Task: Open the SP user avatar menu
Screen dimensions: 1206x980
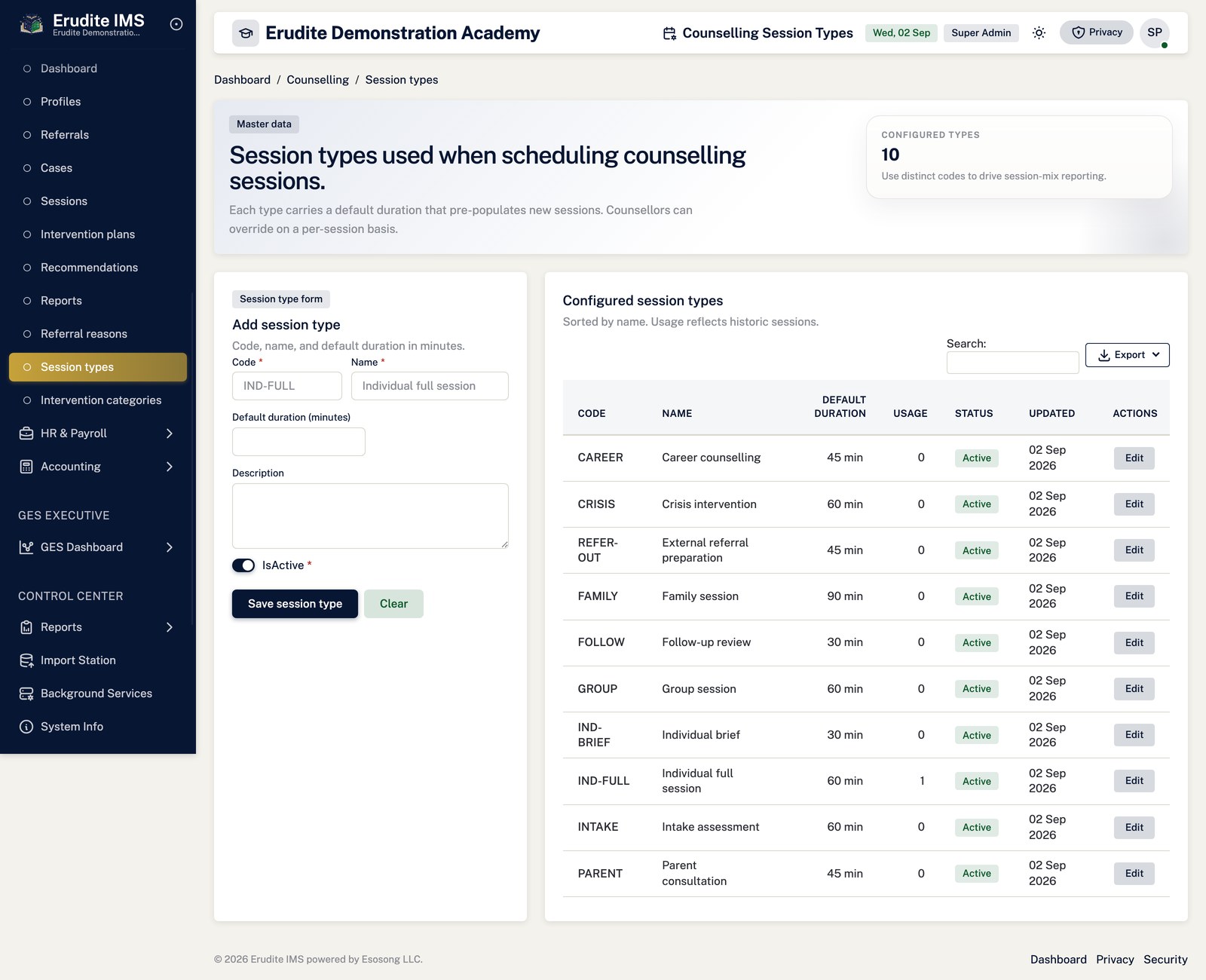Action: 1155,32
